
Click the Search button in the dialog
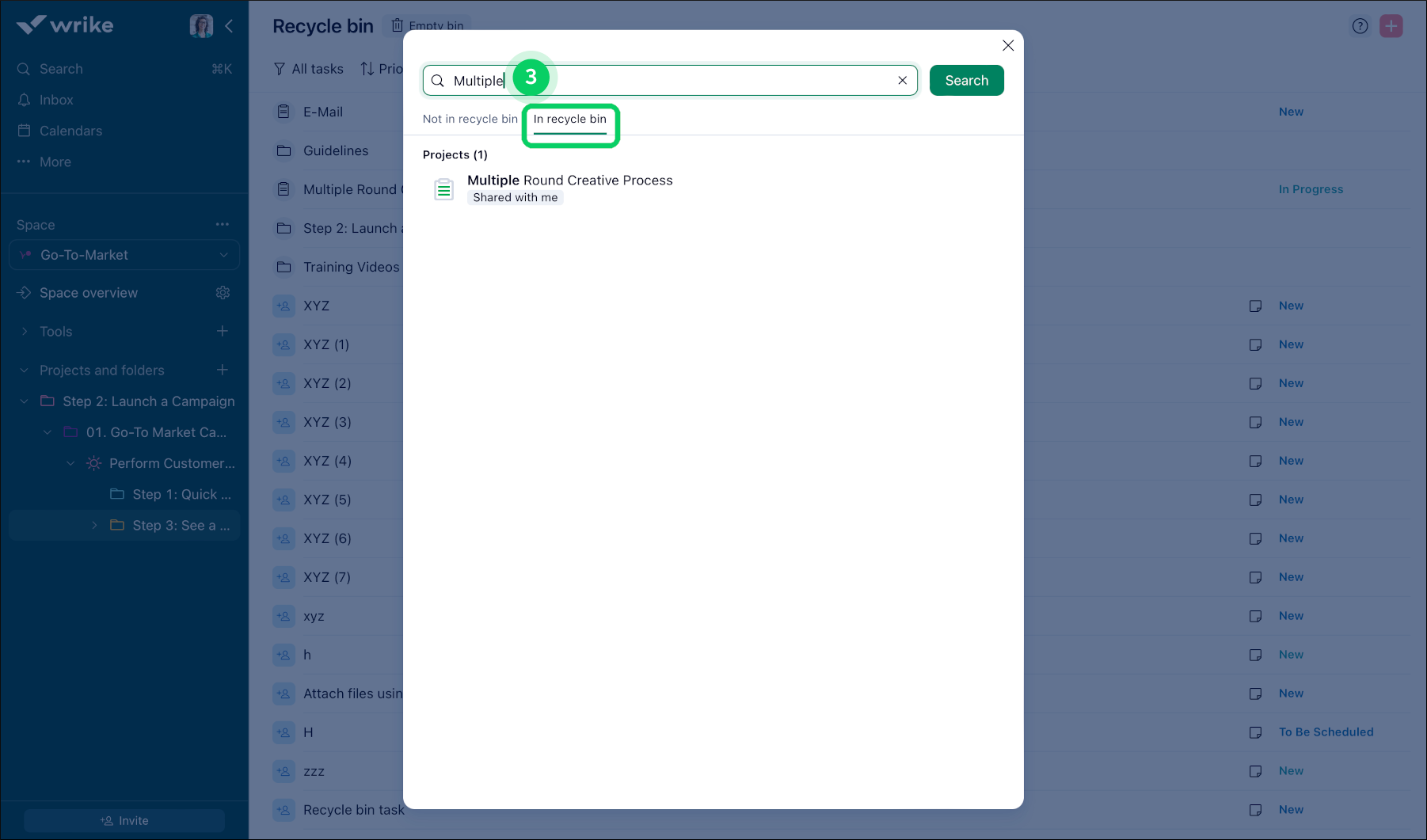[966, 80]
